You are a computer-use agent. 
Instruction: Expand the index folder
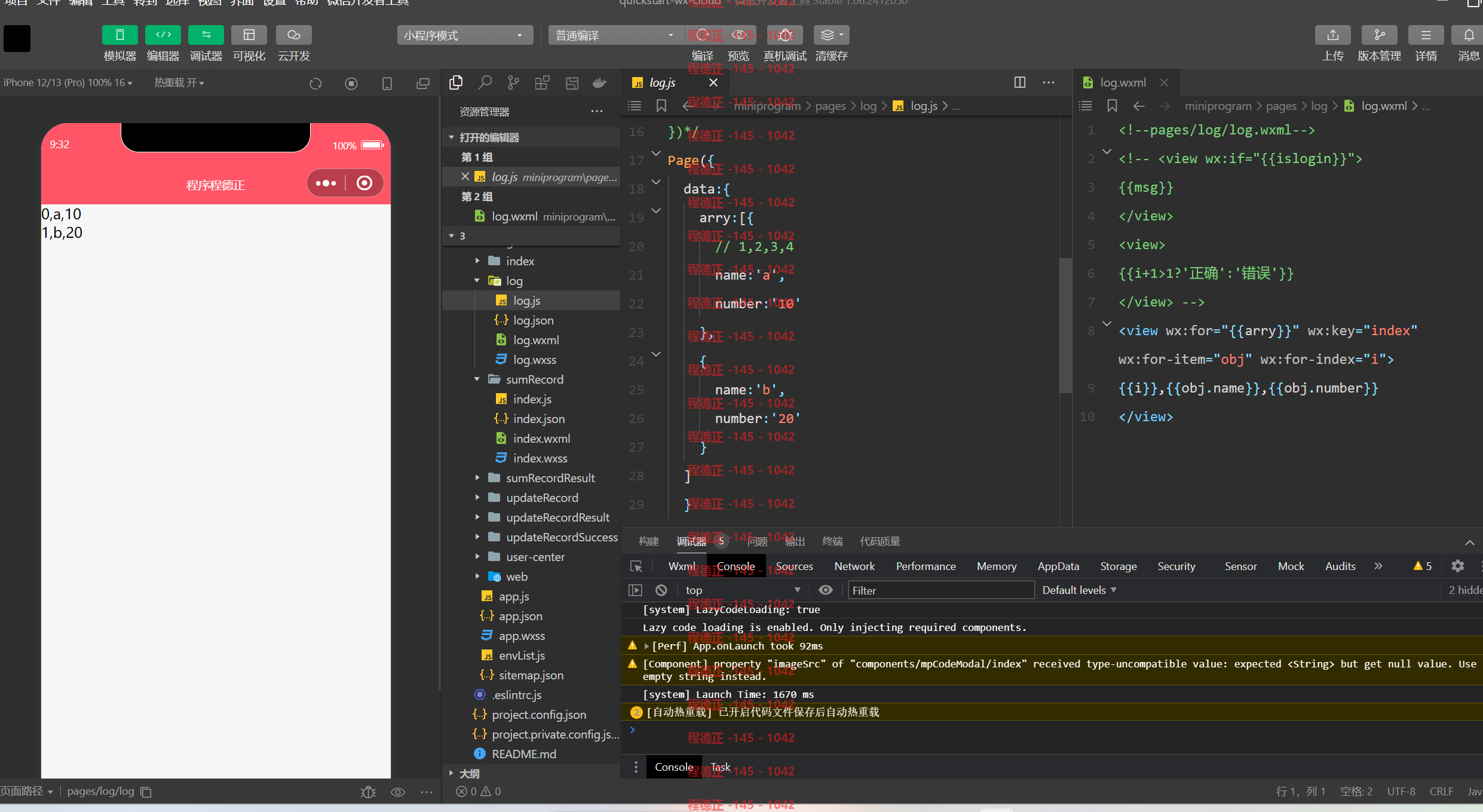[477, 261]
